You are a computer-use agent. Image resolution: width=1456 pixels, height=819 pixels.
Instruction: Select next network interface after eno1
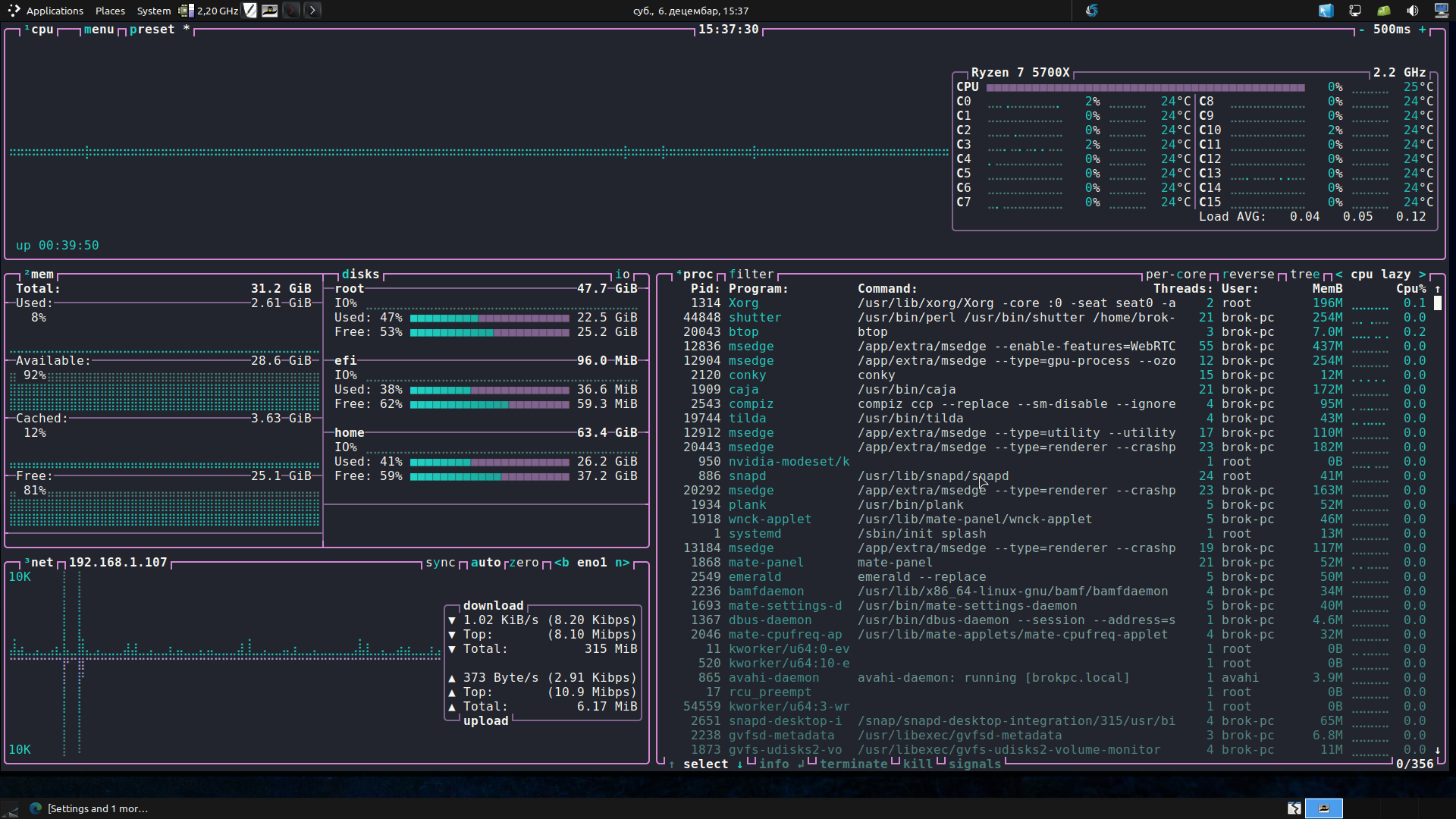tap(622, 563)
